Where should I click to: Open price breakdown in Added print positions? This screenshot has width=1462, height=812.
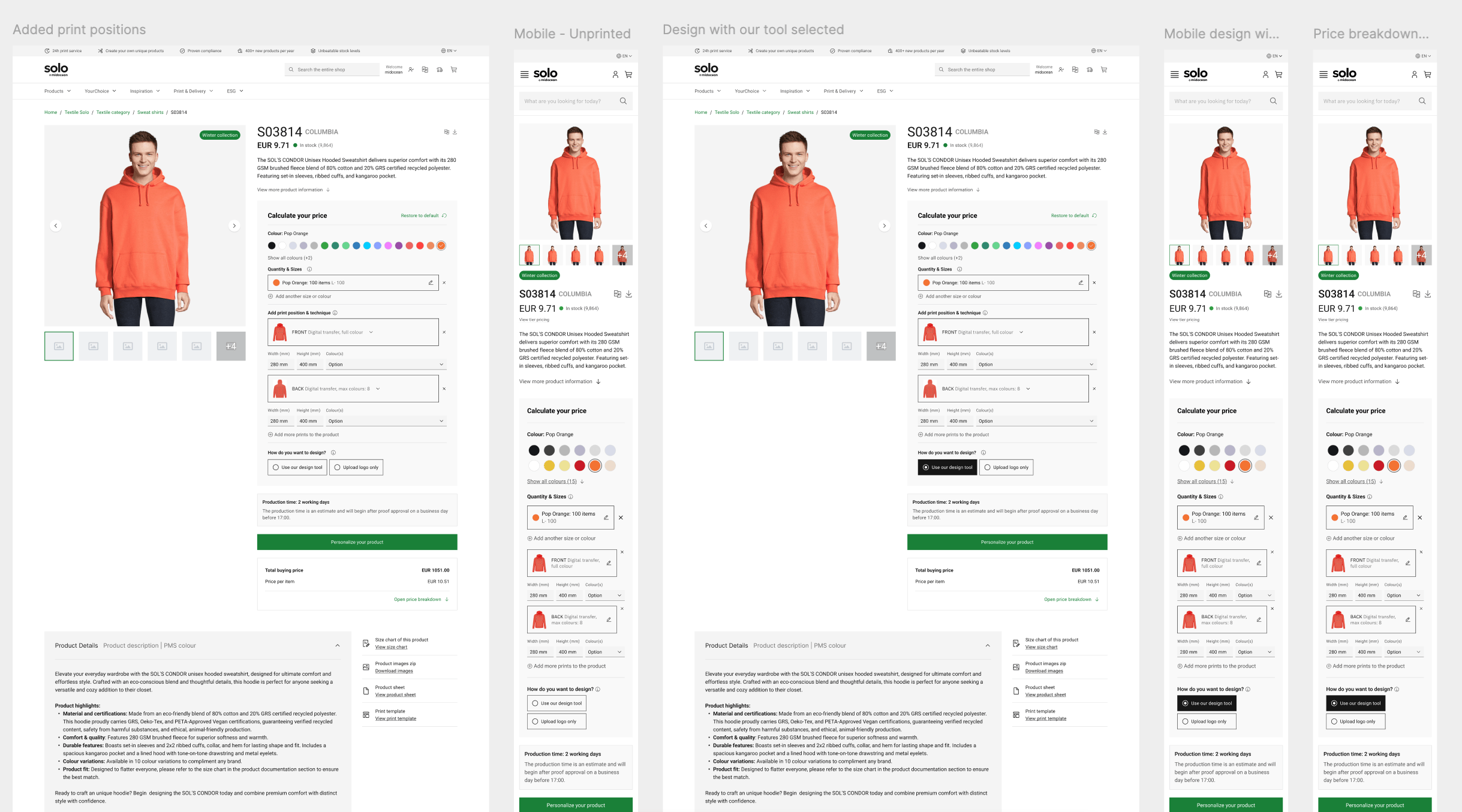click(421, 600)
